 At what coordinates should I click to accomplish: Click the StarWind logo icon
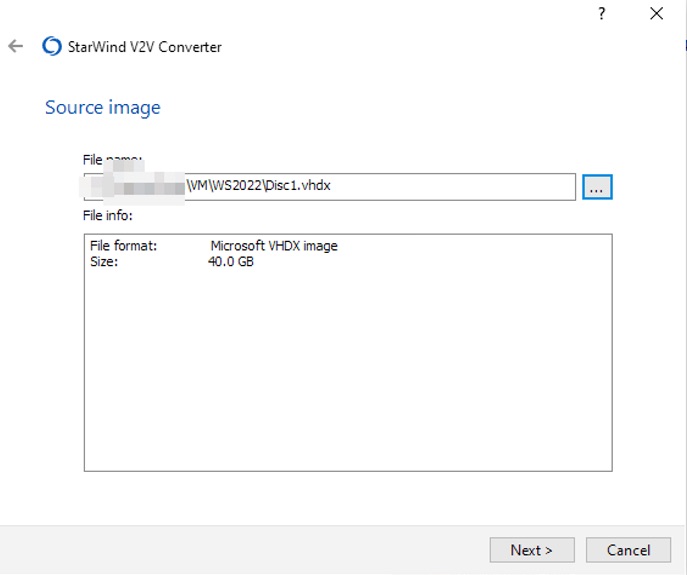[52, 46]
